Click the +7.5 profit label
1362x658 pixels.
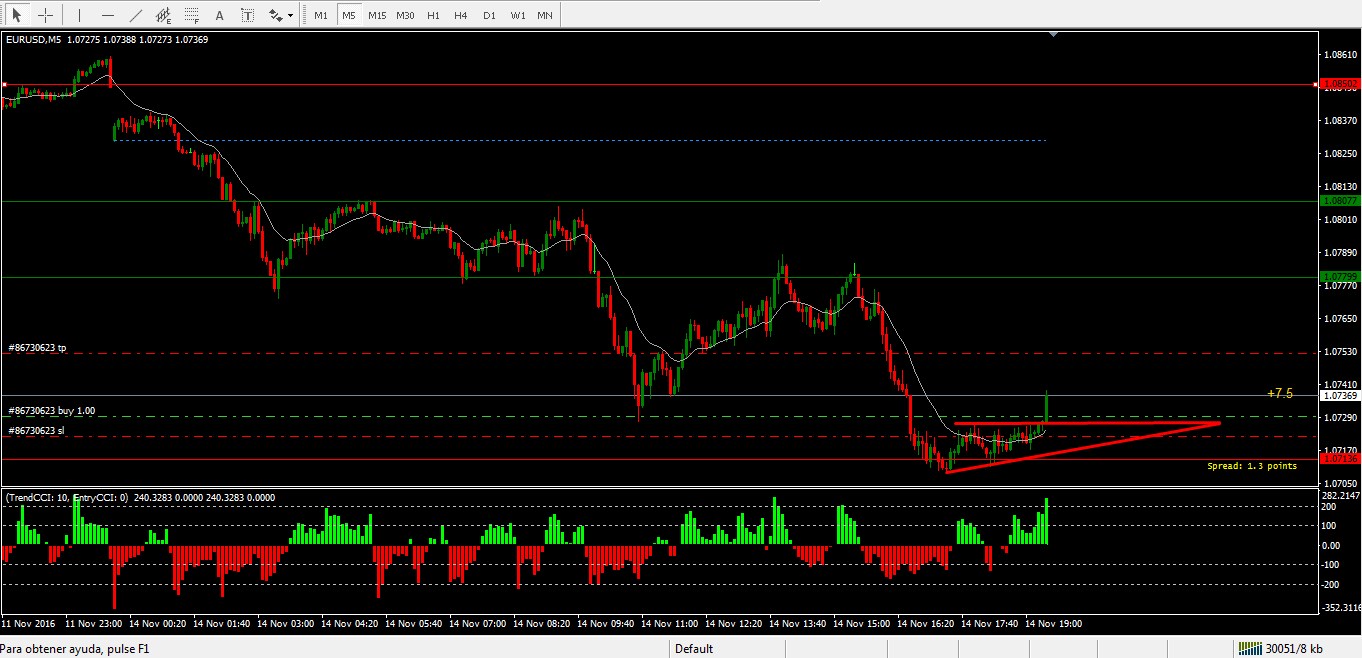1279,393
